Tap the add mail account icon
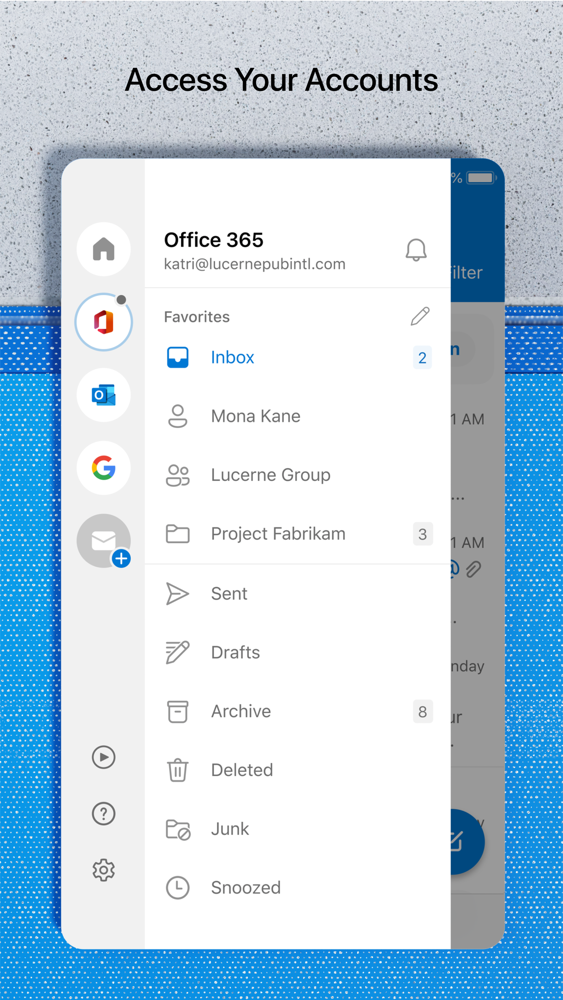This screenshot has height=1000, width=563. pyautogui.click(x=103, y=541)
